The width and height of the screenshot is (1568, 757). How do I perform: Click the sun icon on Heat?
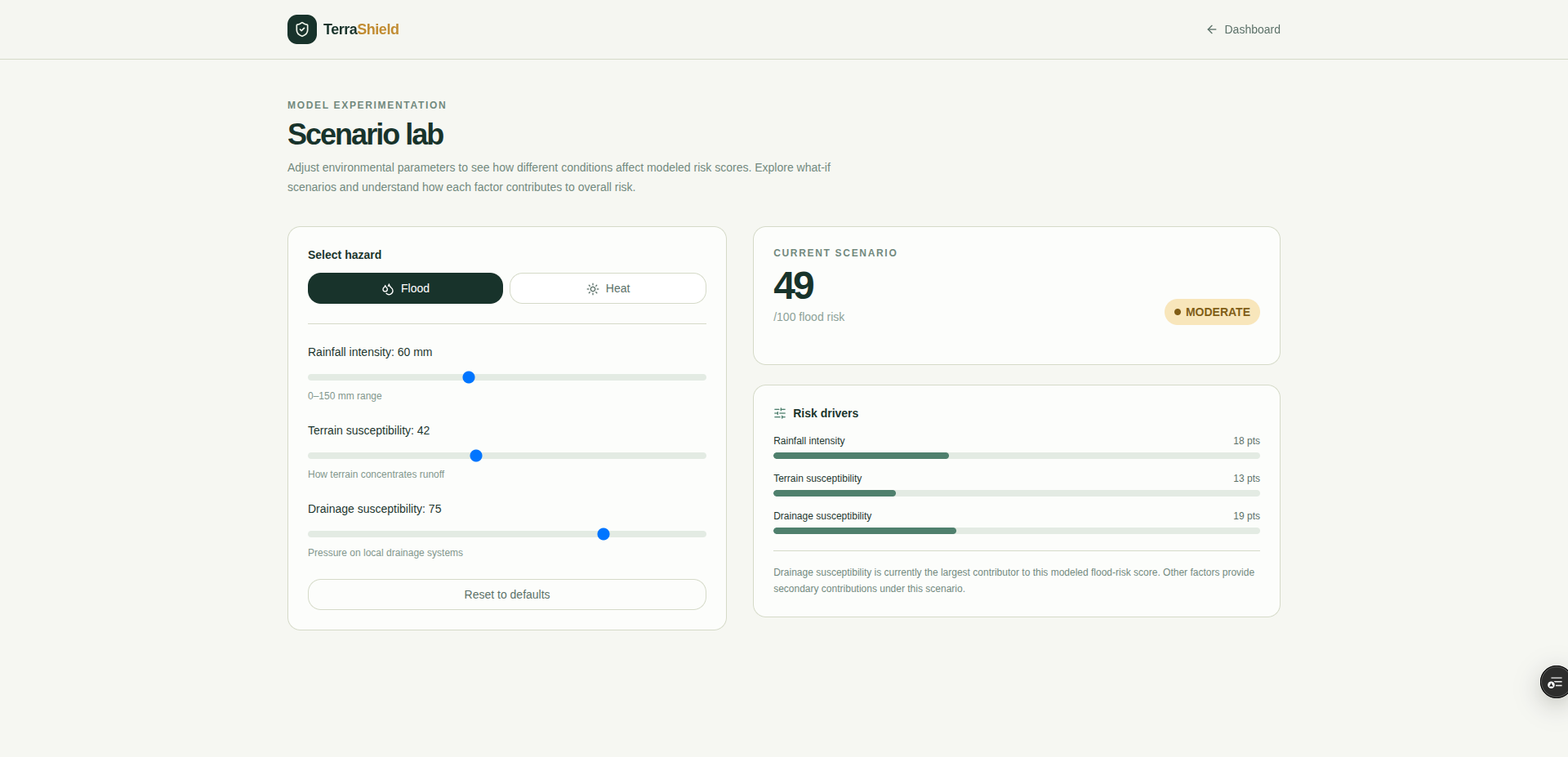point(593,289)
